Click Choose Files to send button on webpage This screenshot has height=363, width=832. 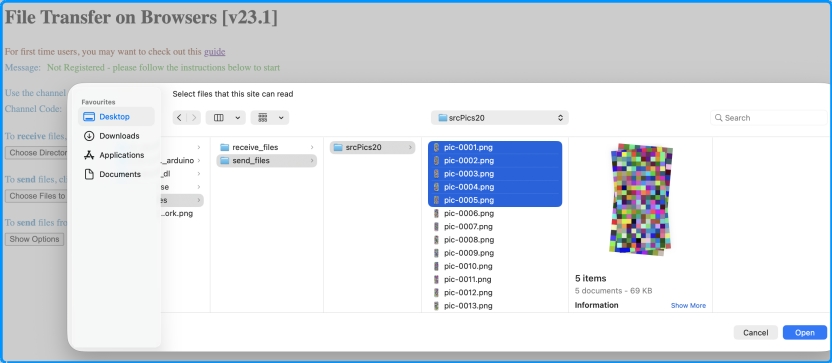click(37, 196)
